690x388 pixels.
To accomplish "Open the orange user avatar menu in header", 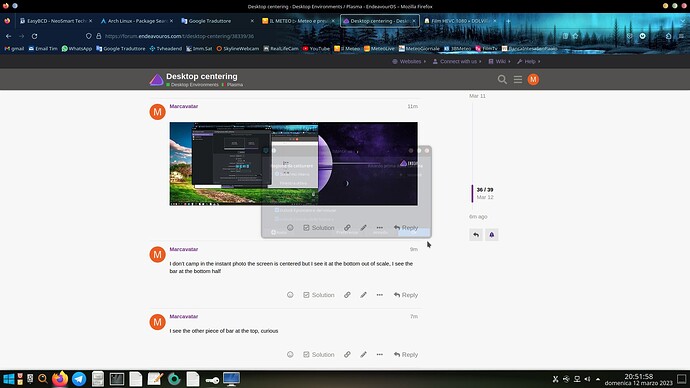I will click(533, 80).
